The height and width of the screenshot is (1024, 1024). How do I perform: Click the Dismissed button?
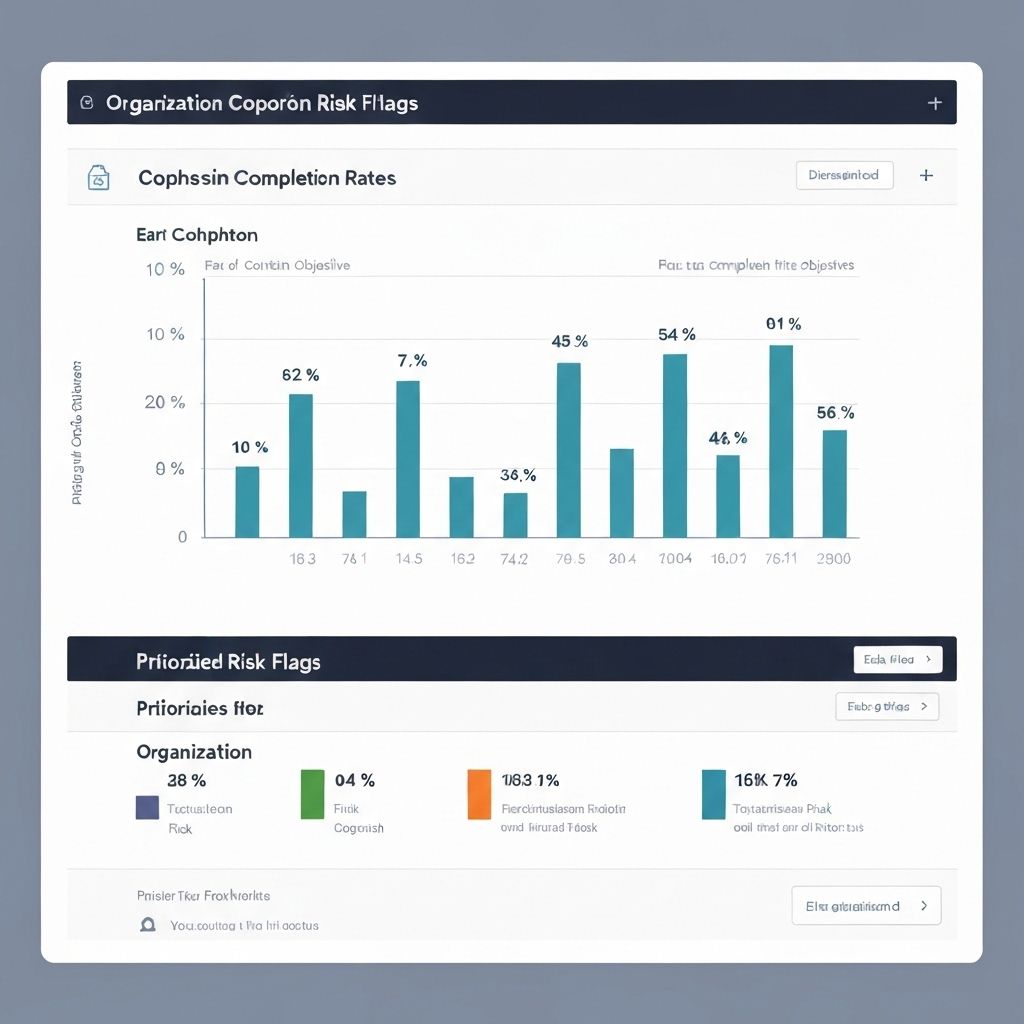click(x=844, y=175)
